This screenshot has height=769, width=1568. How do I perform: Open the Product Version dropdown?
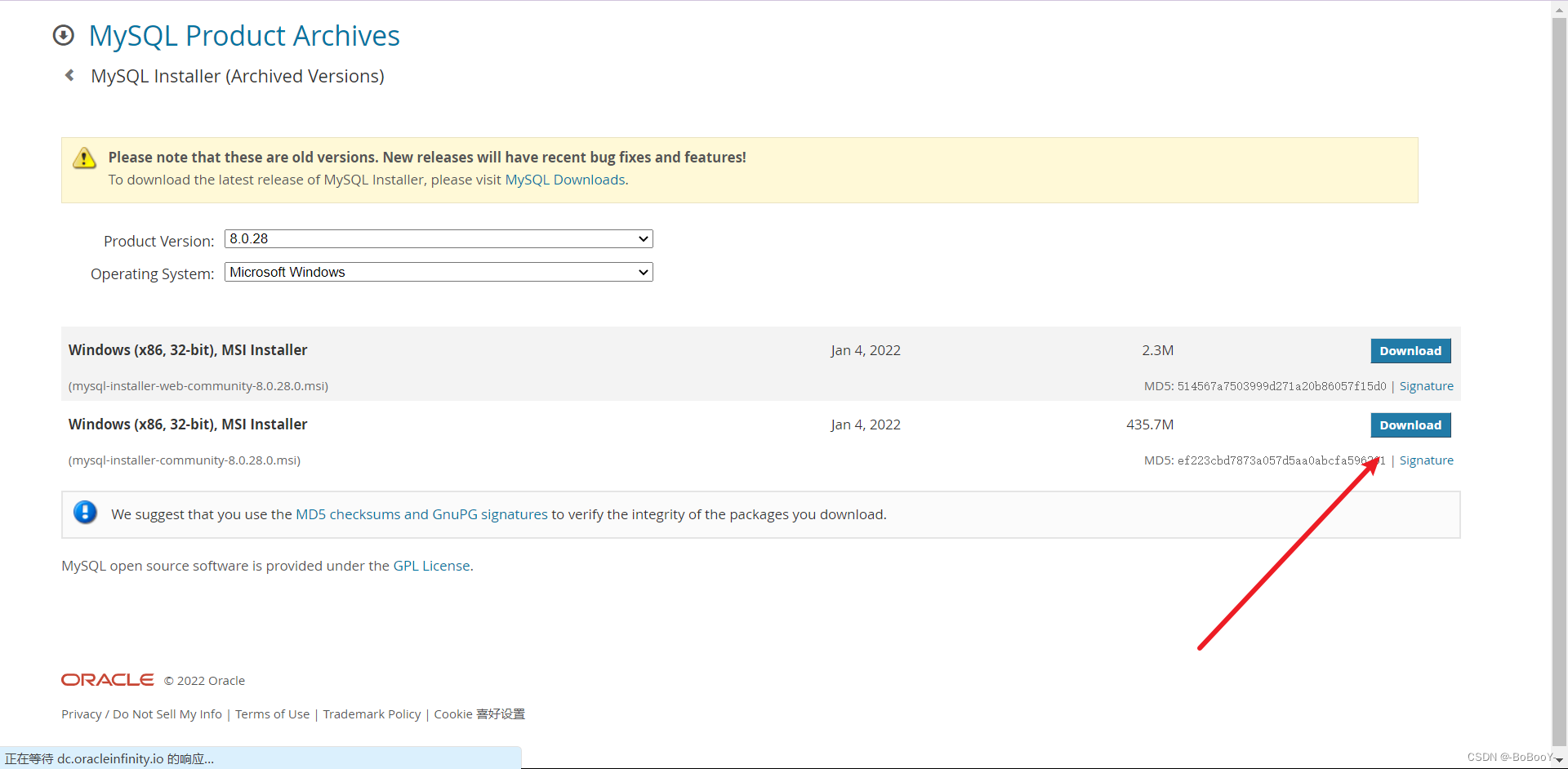pos(439,238)
